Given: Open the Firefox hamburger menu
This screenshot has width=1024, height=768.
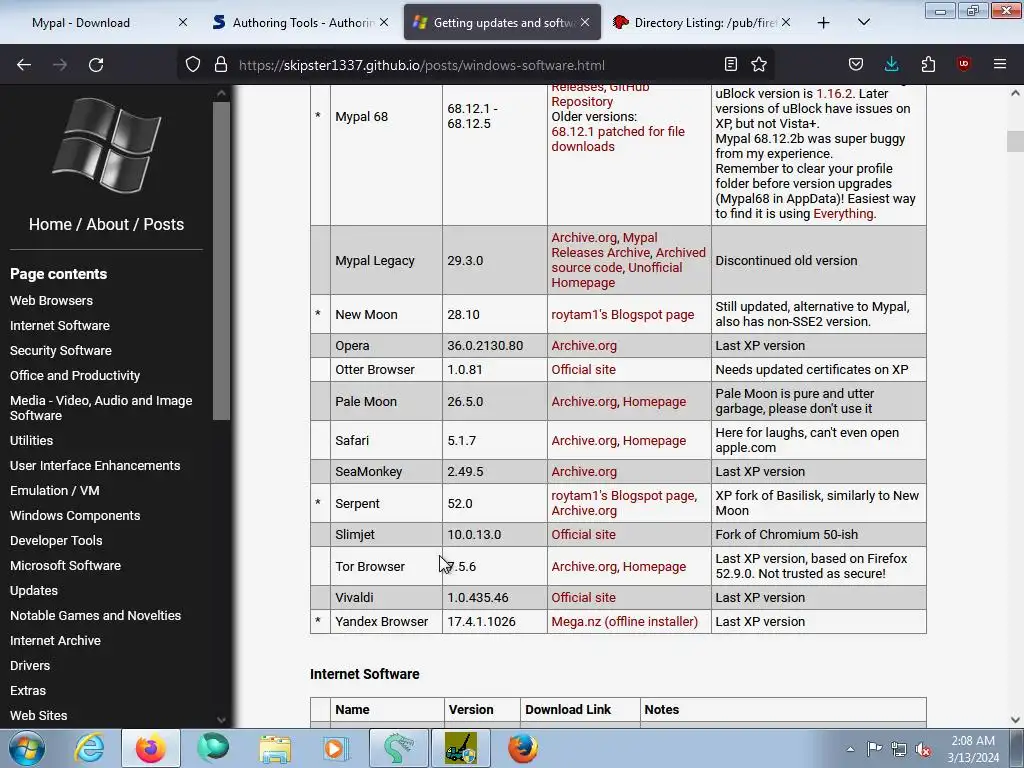Looking at the screenshot, I should 1000,64.
